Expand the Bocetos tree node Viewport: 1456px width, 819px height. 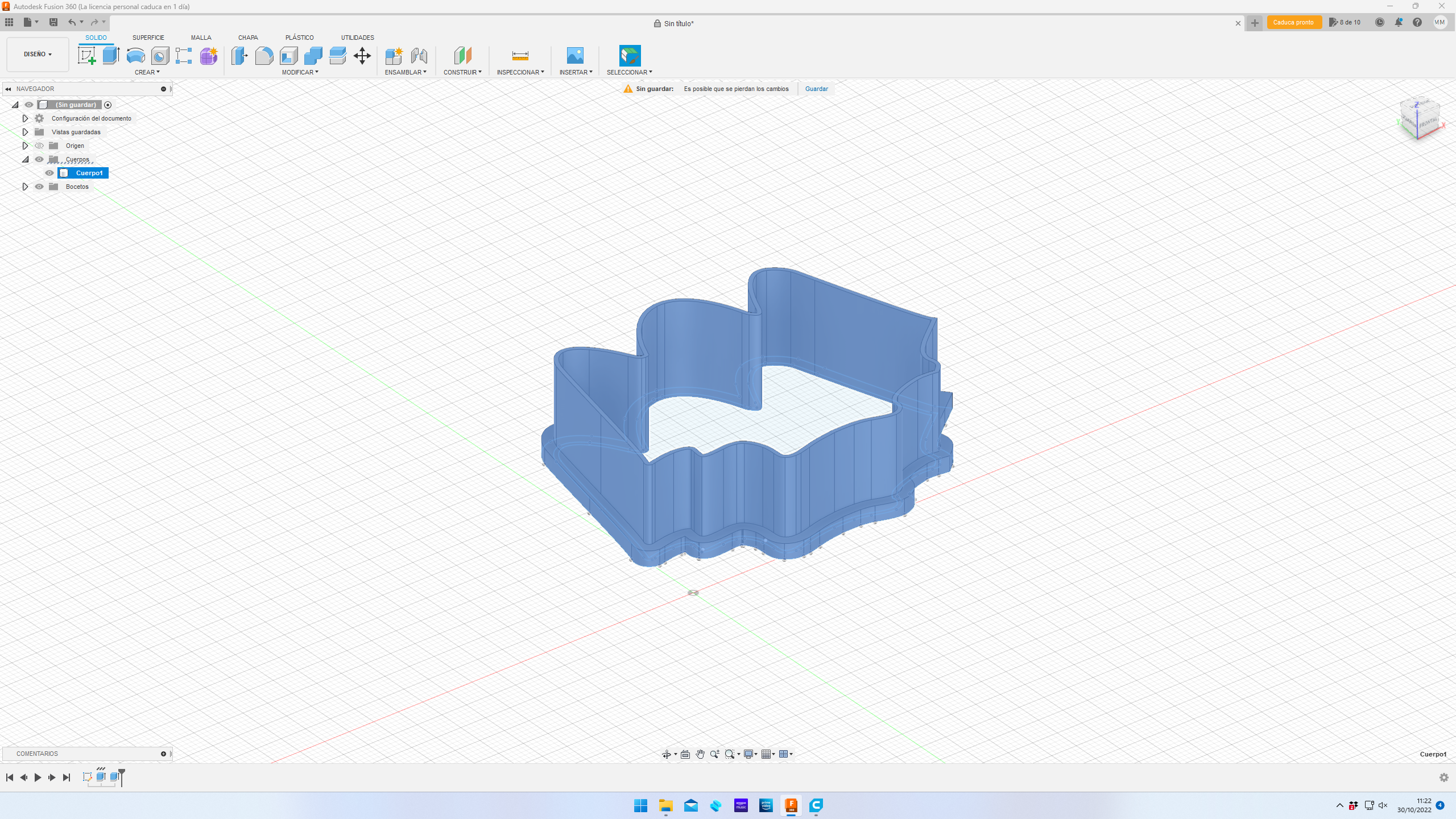25,187
